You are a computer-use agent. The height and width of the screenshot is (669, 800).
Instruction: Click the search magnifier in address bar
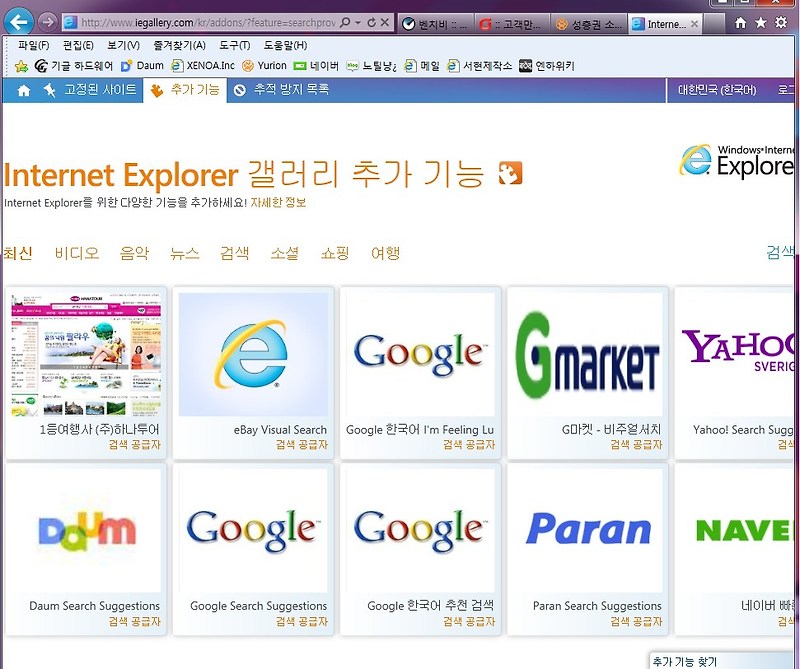pos(345,22)
